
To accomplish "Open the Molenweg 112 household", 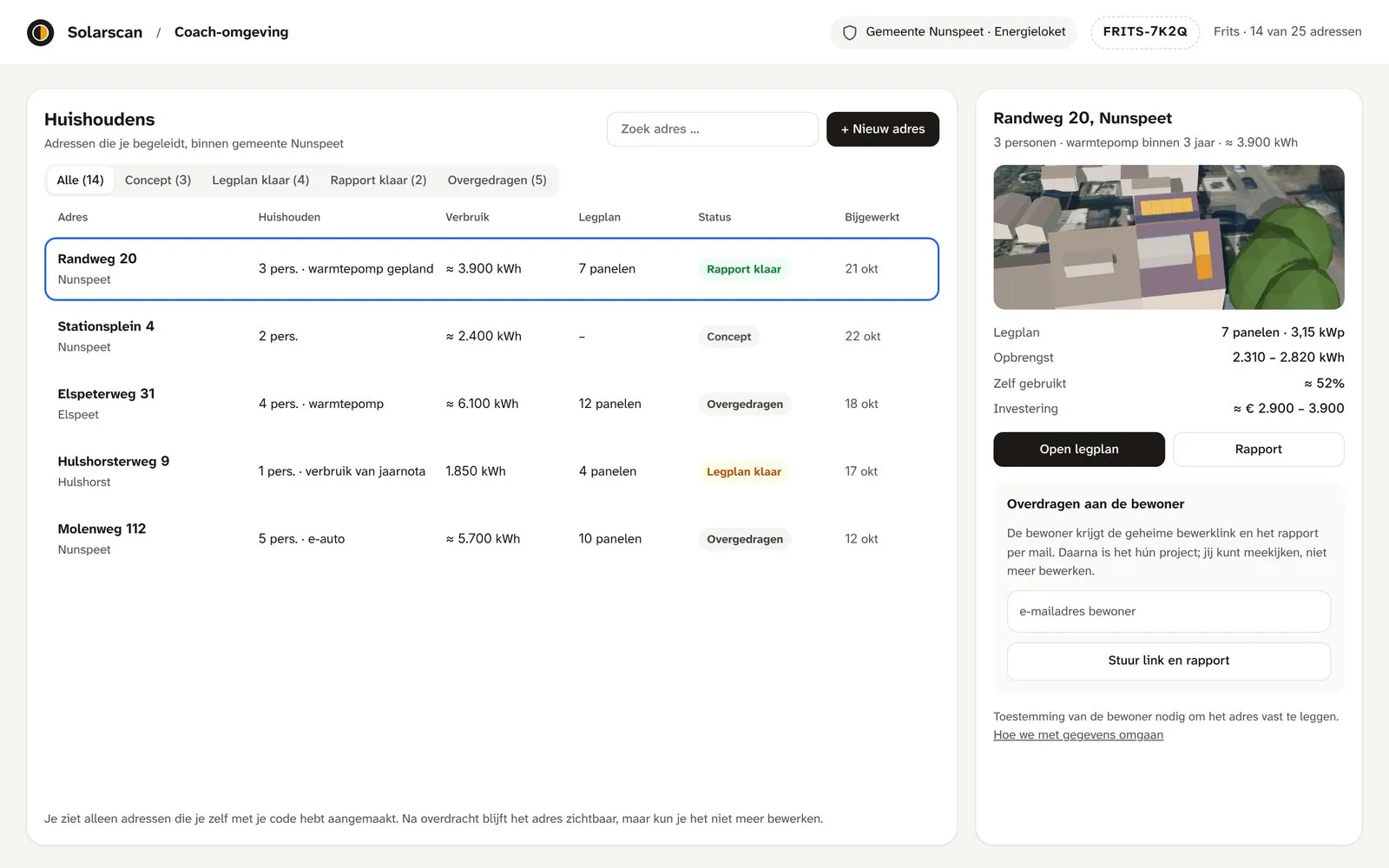I will (491, 539).
